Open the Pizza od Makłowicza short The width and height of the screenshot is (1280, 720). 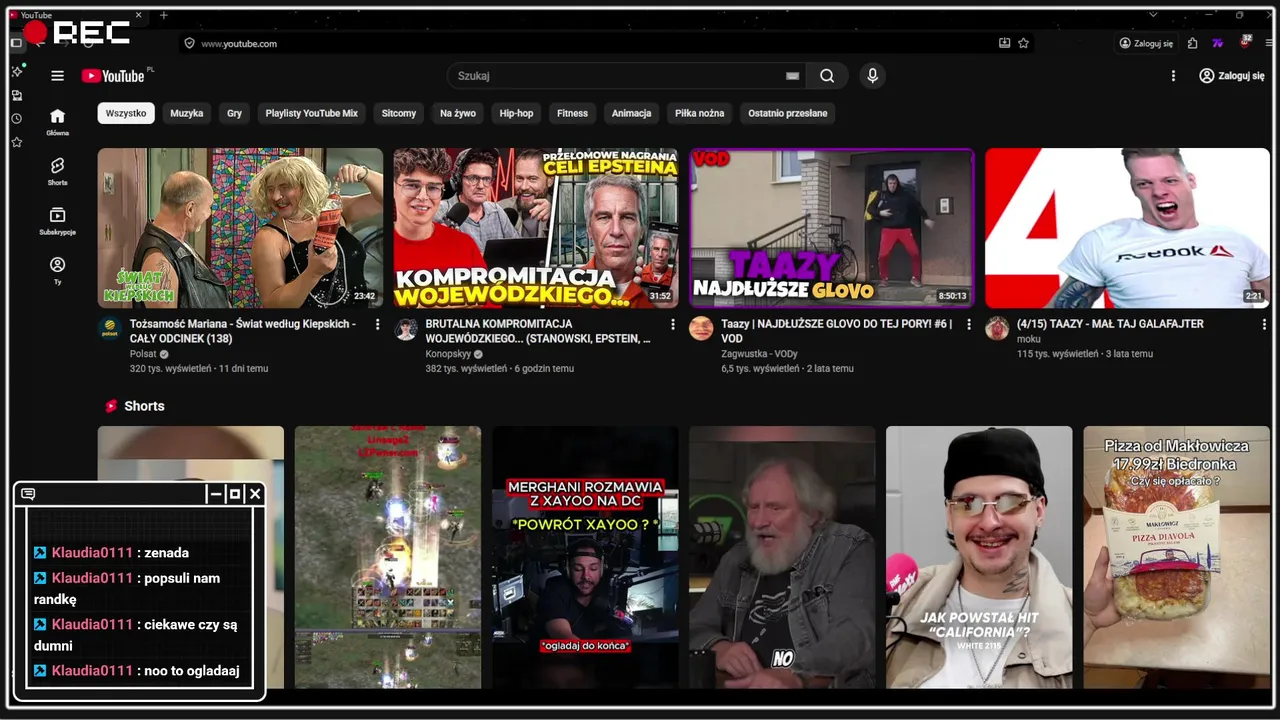click(1176, 557)
